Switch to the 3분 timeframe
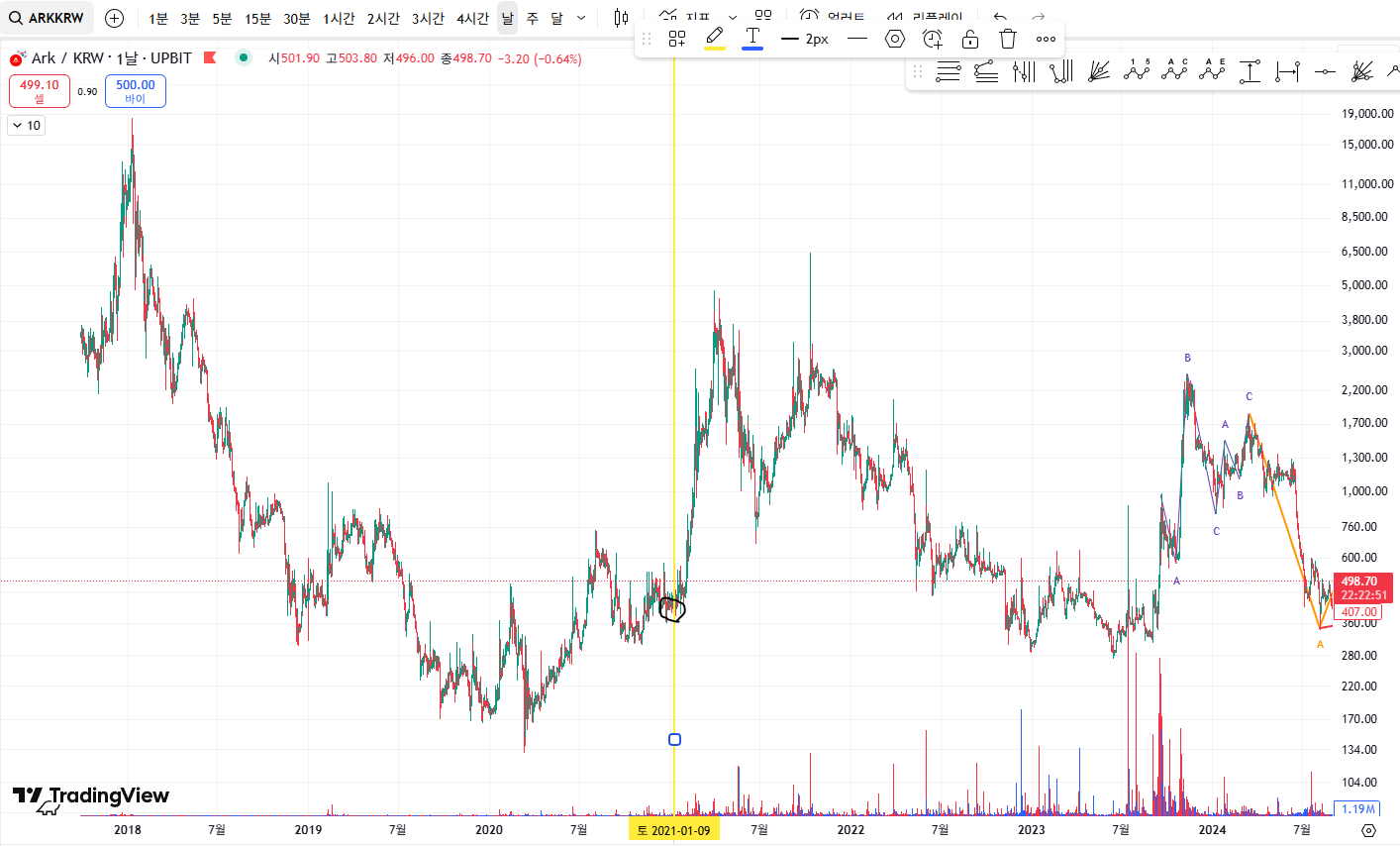This screenshot has height=846, width=1400. coord(190,18)
